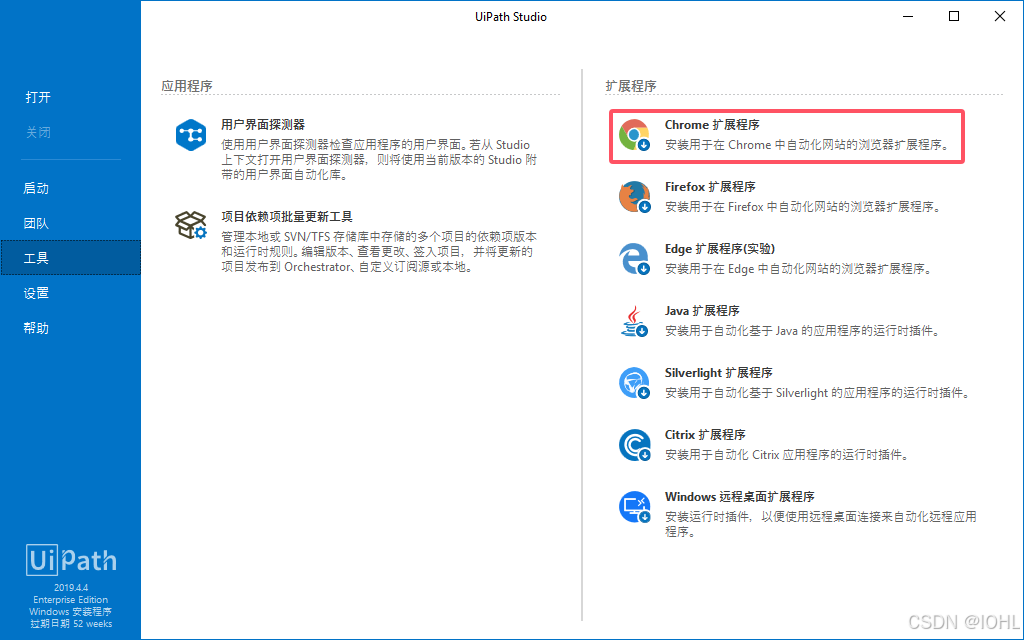The width and height of the screenshot is (1024, 640).
Task: Click the Windows 安装程序 label
Action: [x=71, y=612]
